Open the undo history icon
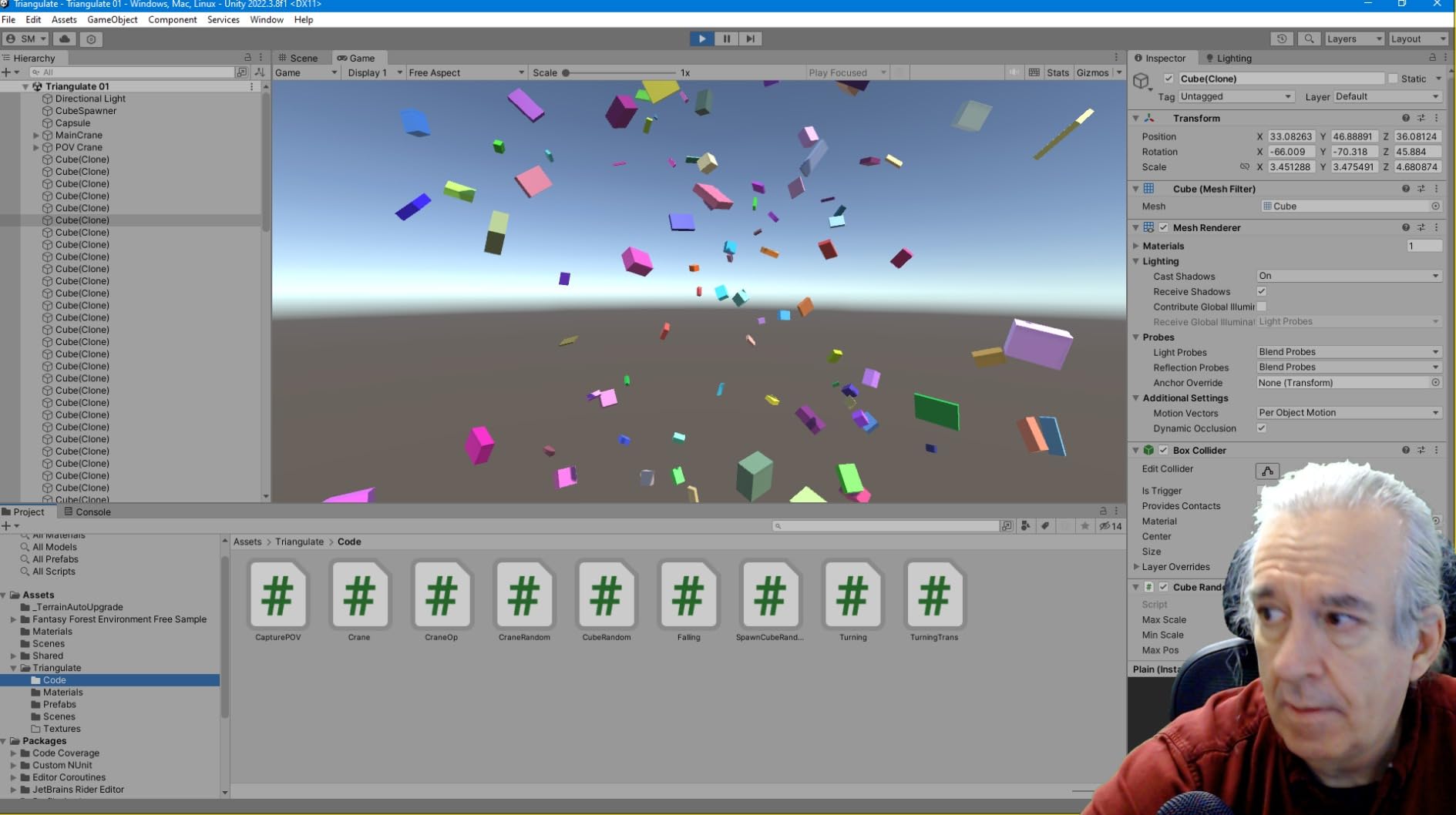Image resolution: width=1456 pixels, height=815 pixels. click(x=1281, y=39)
